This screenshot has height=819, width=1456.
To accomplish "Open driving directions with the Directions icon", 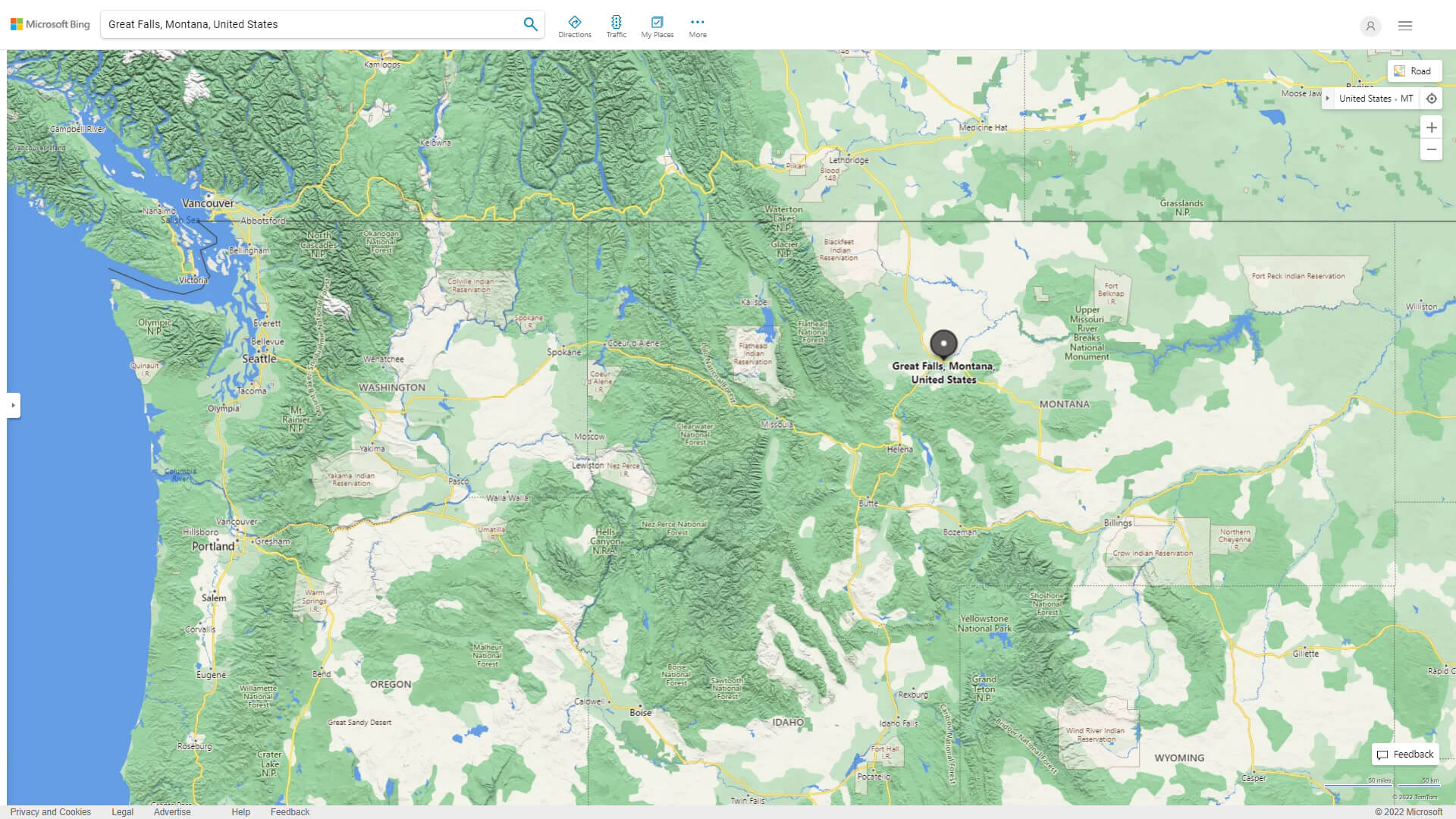I will coord(575,25).
